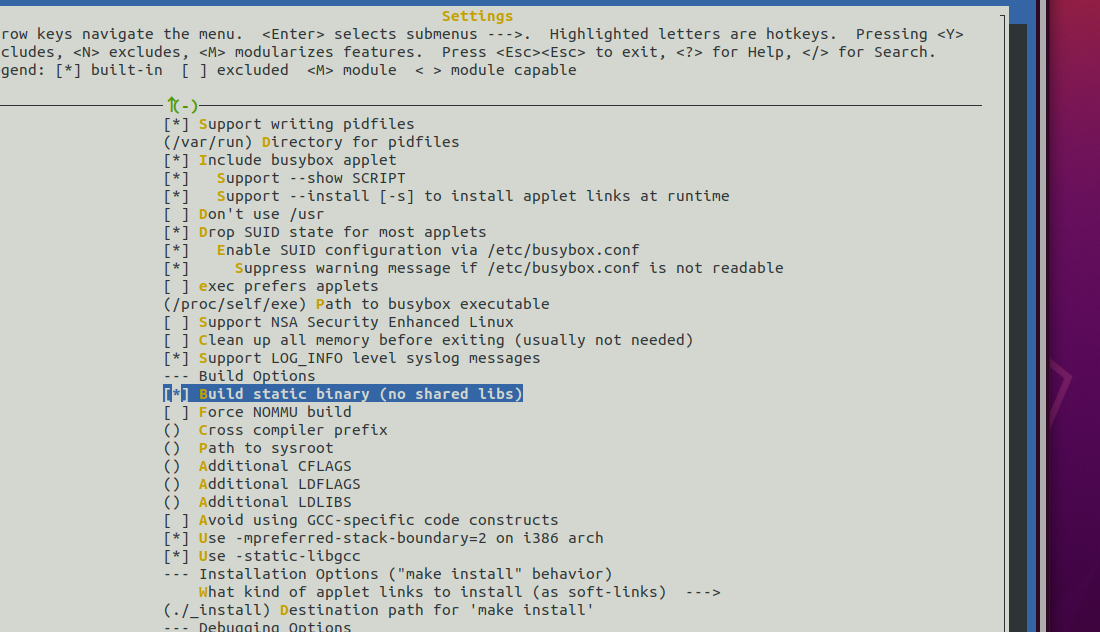The image size is (1100, 632).
Task: Edit Directory for pidfiles (/var/run) value
Action: click(311, 142)
